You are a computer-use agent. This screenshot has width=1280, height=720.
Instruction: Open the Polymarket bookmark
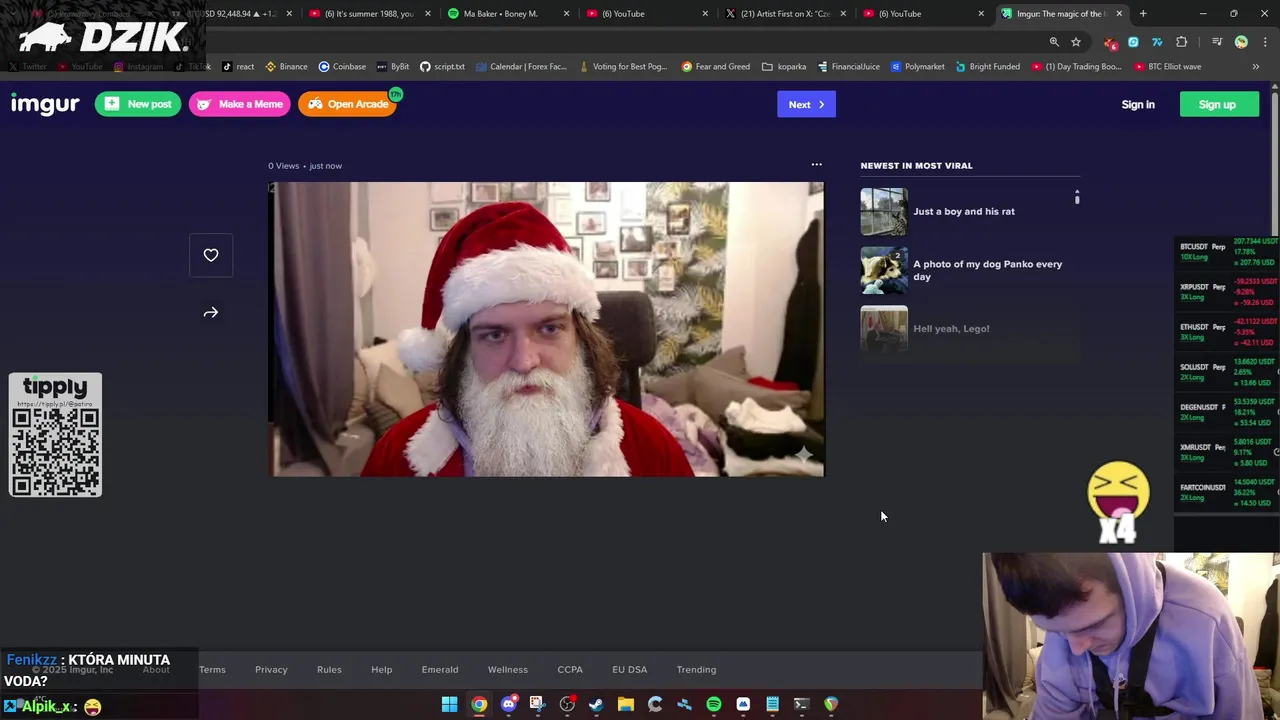click(917, 67)
